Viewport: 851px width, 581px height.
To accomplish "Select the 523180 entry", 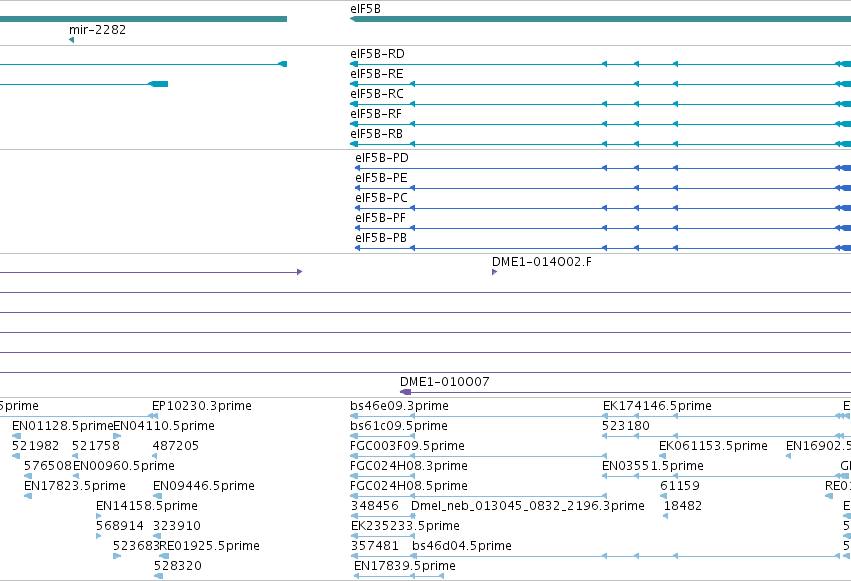I will (x=626, y=426).
